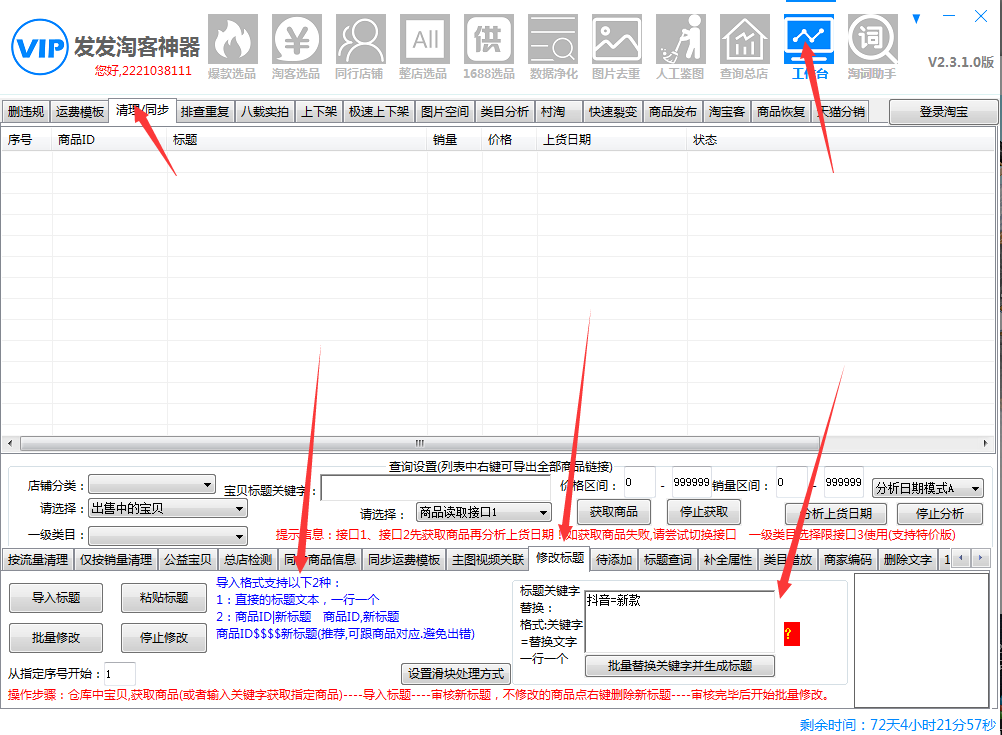Click the 设置滑块处理方式 button
This screenshot has width=1002, height=735.
click(x=456, y=674)
